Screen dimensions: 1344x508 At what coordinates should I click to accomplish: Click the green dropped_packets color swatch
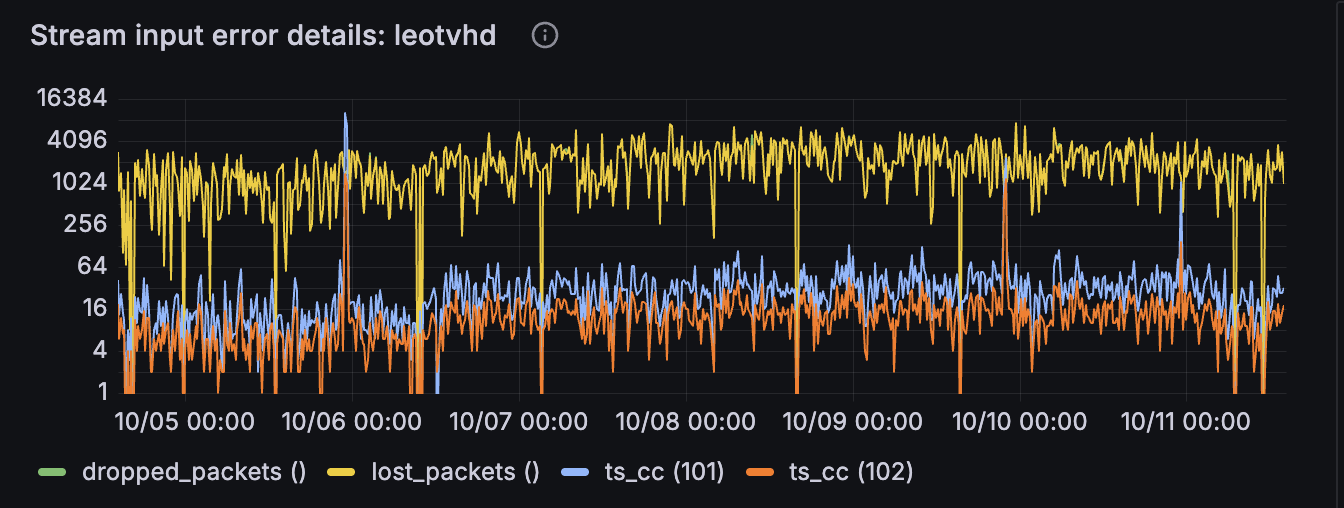pos(51,472)
